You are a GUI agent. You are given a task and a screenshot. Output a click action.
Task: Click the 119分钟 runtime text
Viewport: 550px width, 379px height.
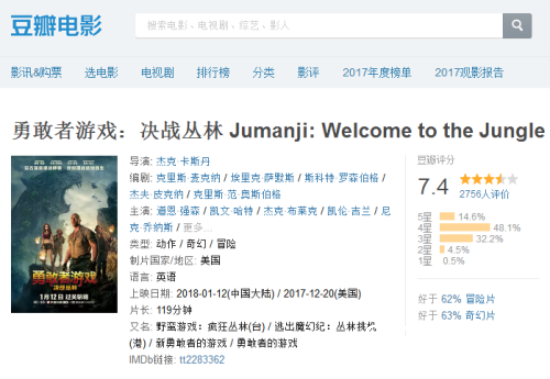tap(174, 310)
